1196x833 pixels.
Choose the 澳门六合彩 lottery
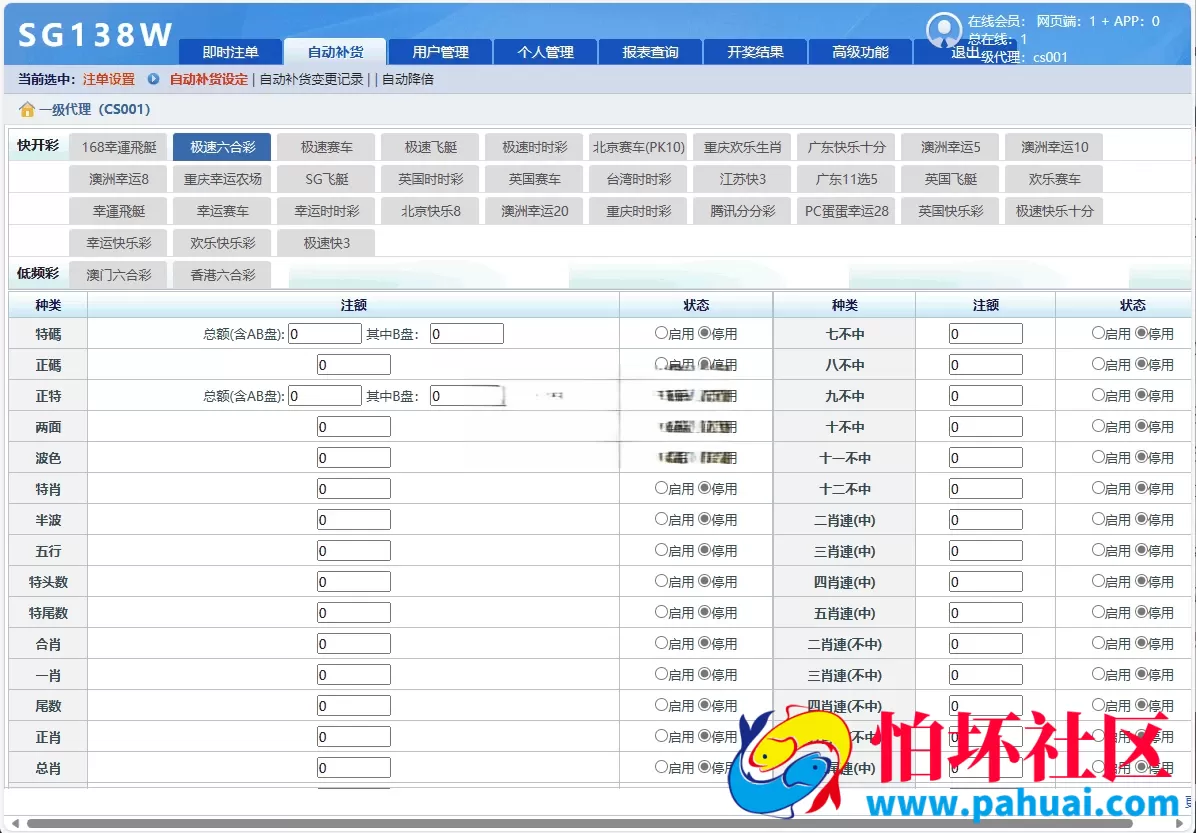coord(118,275)
